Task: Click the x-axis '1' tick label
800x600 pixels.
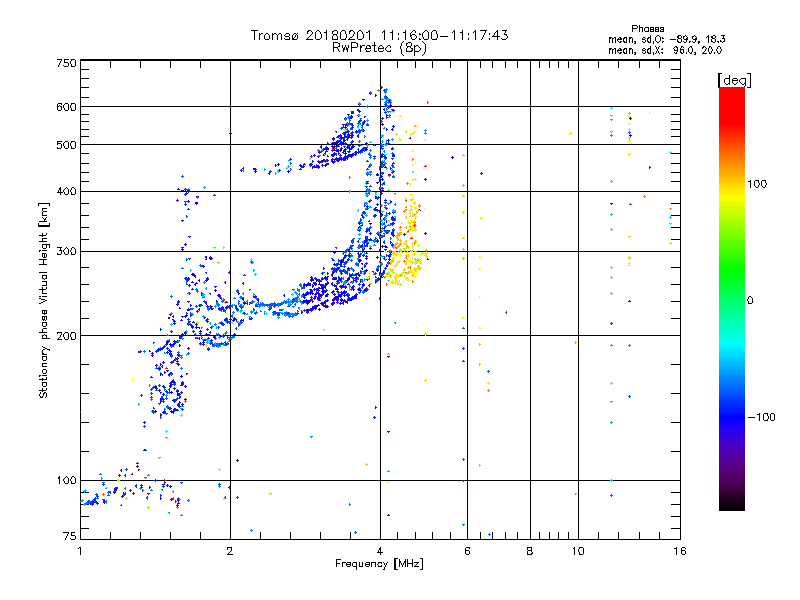Action: (80, 551)
